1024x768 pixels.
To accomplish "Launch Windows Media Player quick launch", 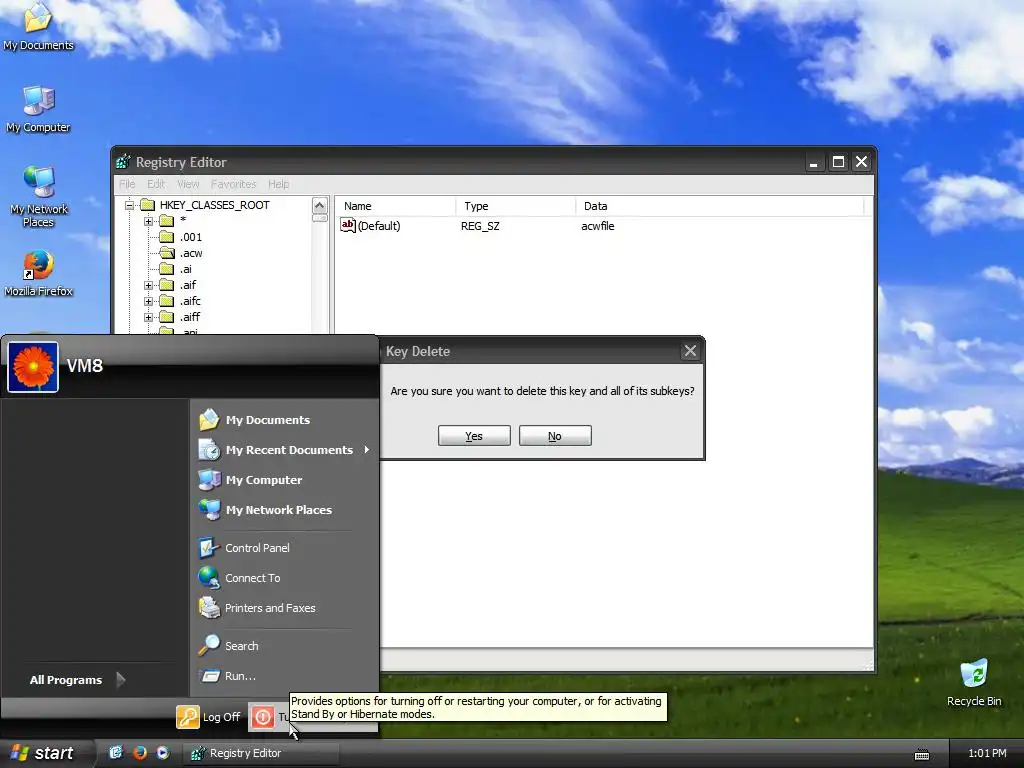I will point(163,753).
